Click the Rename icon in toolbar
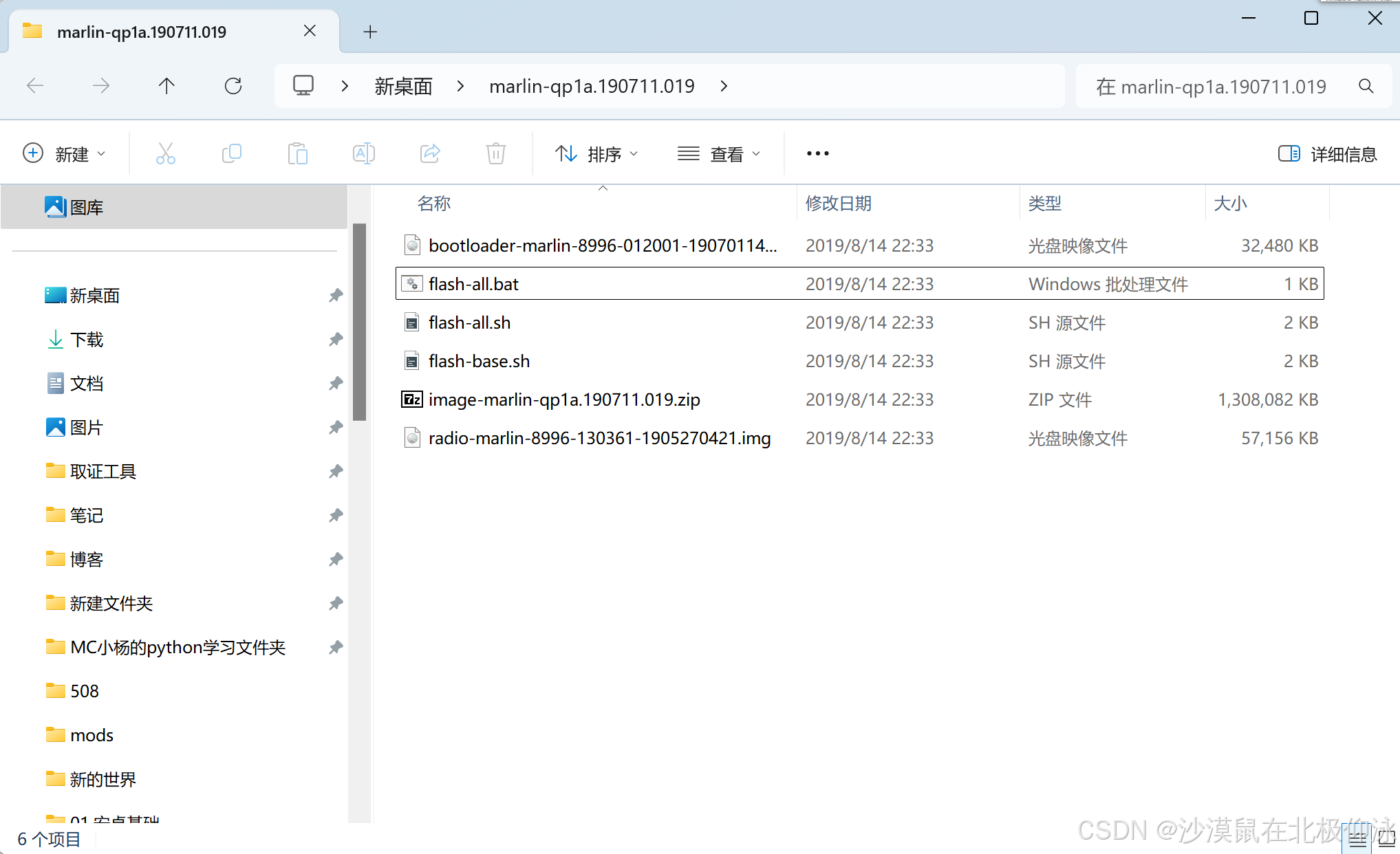1400x854 pixels. pos(363,153)
